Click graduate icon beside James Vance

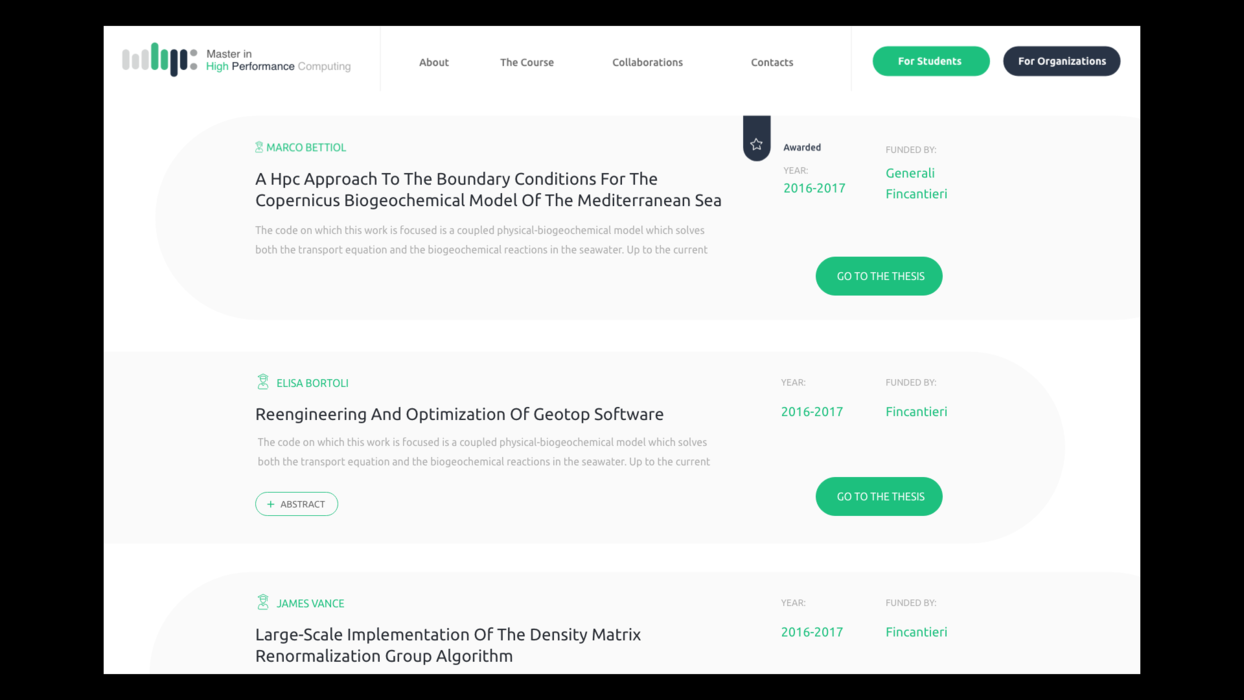click(x=263, y=602)
